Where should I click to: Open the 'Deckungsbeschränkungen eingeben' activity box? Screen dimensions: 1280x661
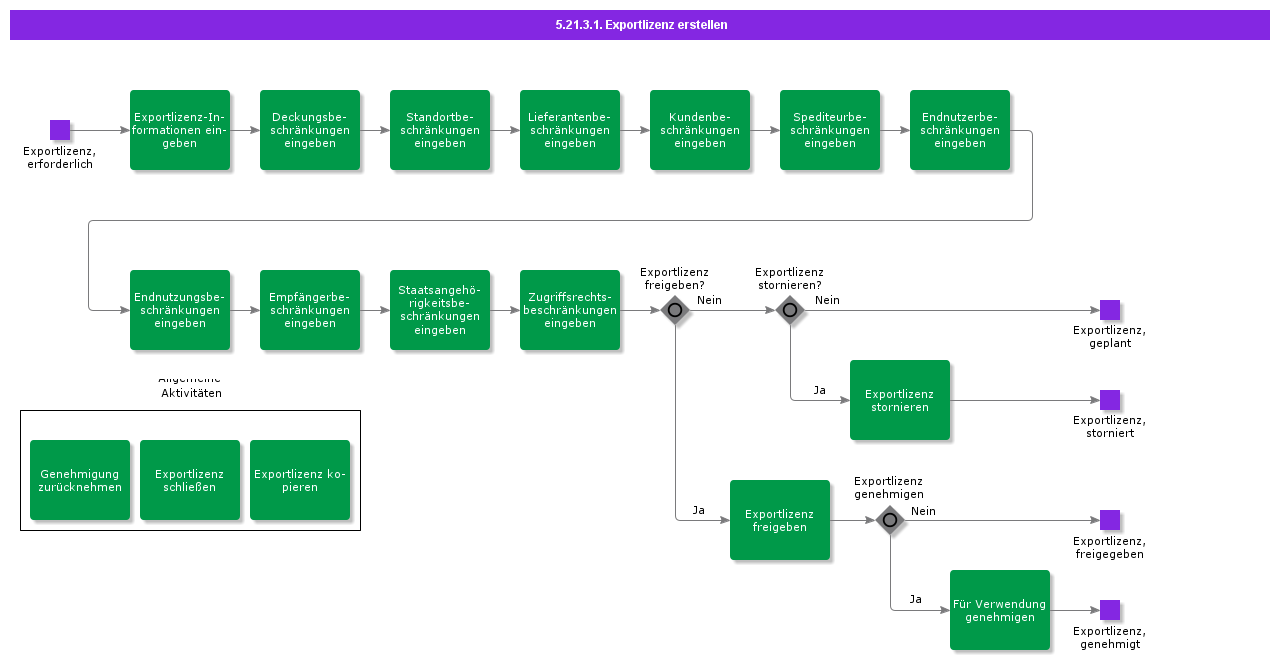click(x=310, y=130)
